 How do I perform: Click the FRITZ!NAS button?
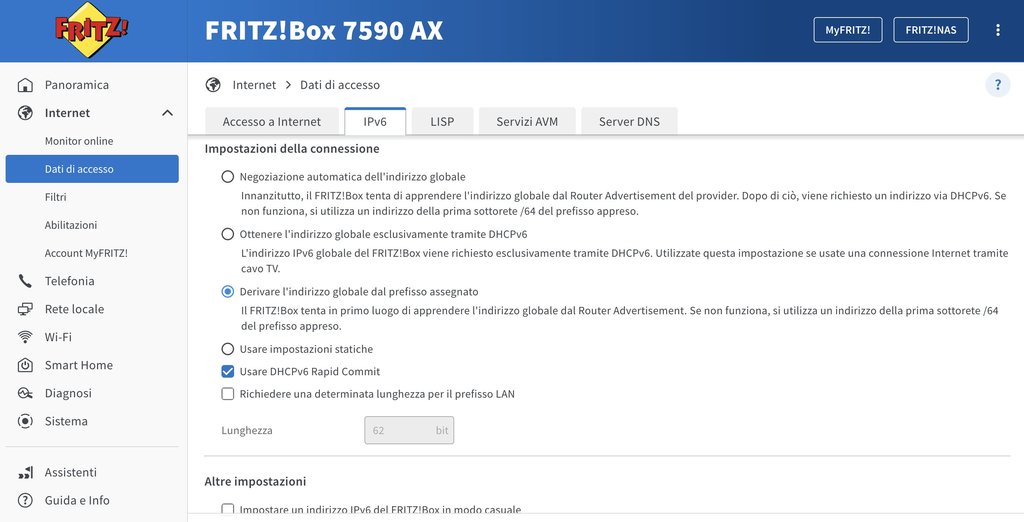pos(931,30)
